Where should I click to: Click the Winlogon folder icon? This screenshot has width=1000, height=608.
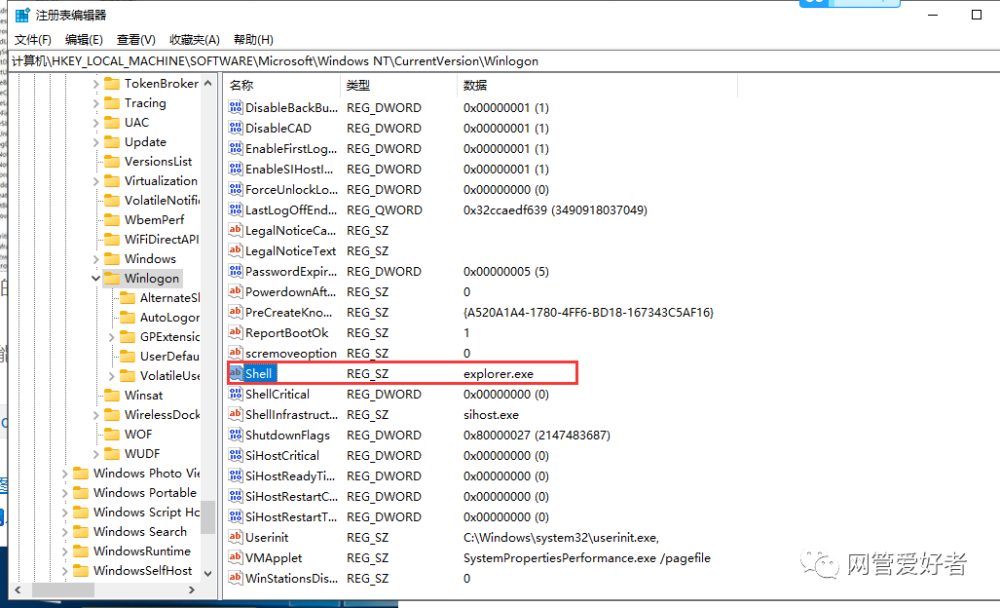pyautogui.click(x=112, y=278)
